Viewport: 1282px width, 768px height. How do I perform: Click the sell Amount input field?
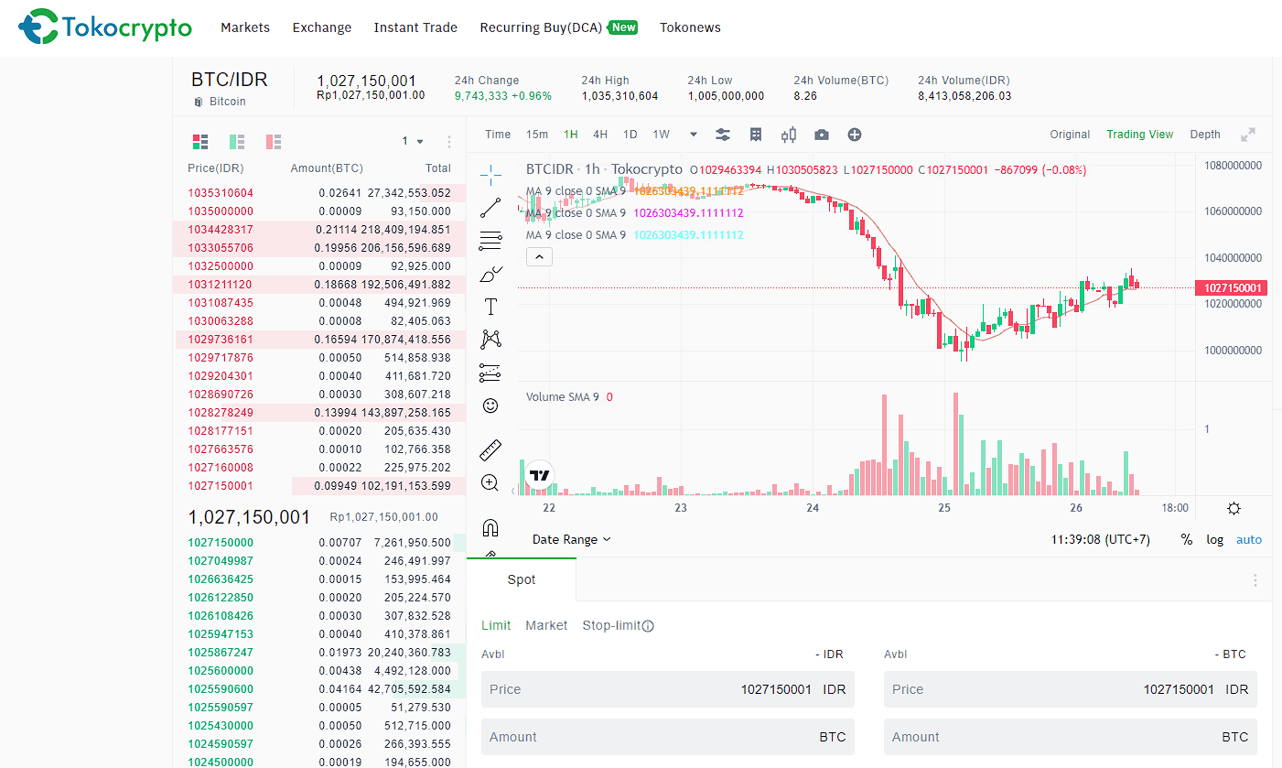[1070, 737]
